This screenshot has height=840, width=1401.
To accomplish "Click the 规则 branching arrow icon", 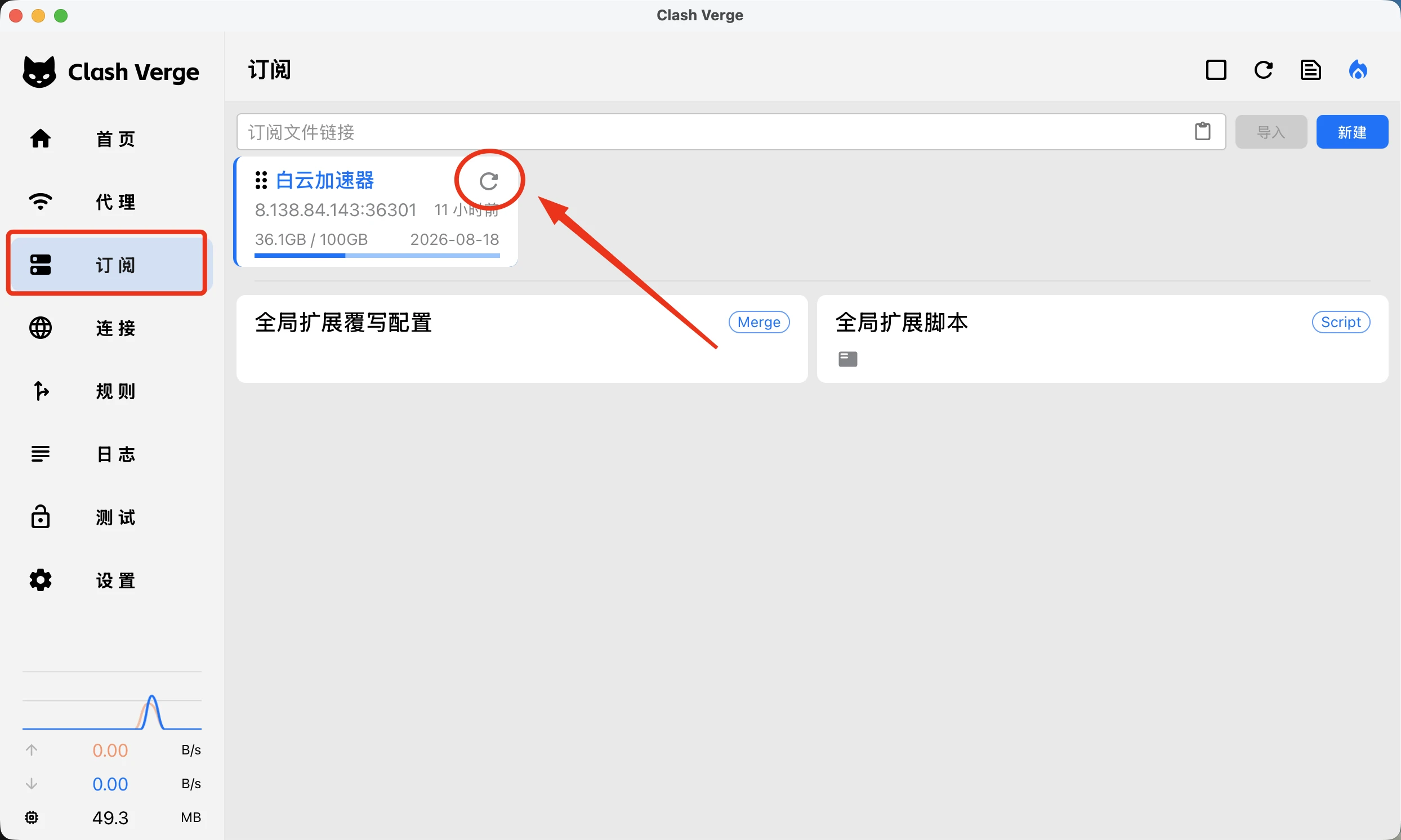I will point(40,391).
